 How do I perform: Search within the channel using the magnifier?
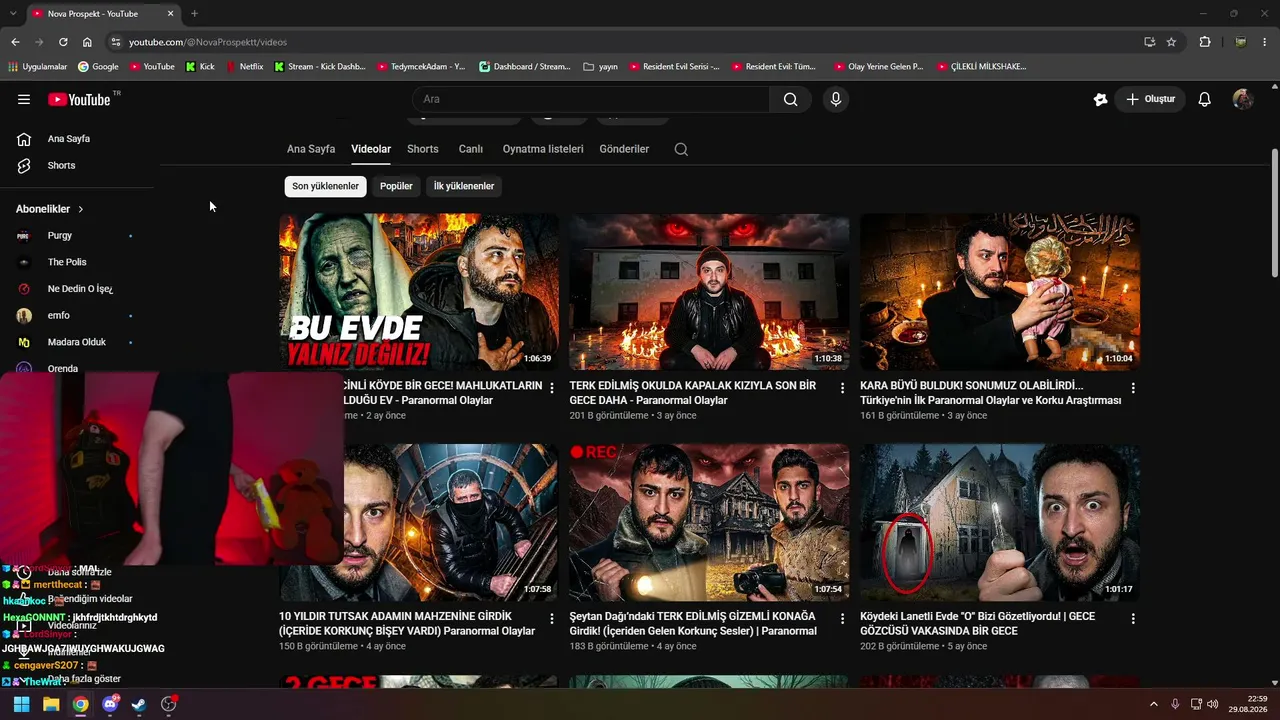[681, 149]
